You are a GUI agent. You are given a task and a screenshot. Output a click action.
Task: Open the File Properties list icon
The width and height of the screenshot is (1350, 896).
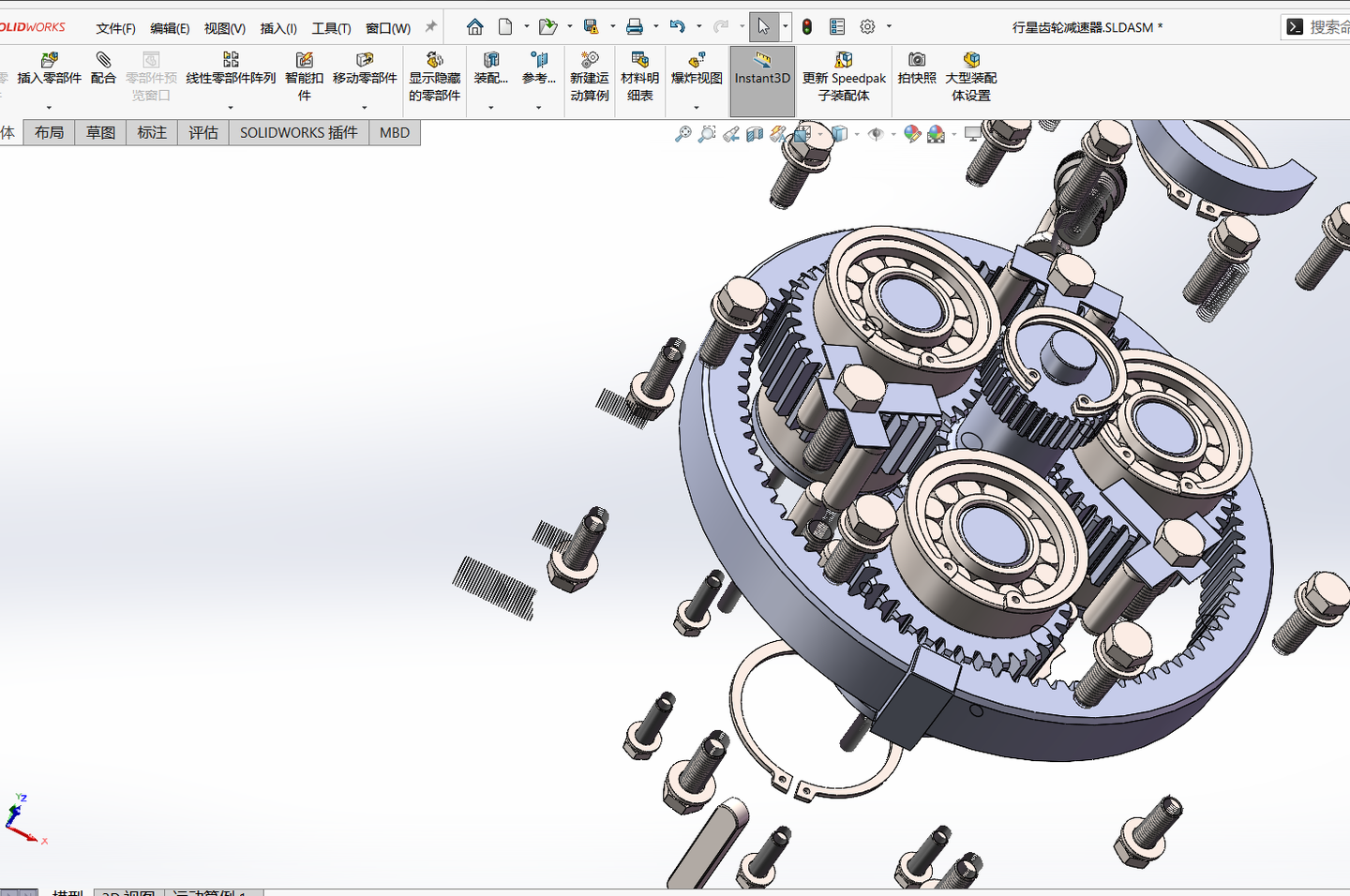coord(837,26)
